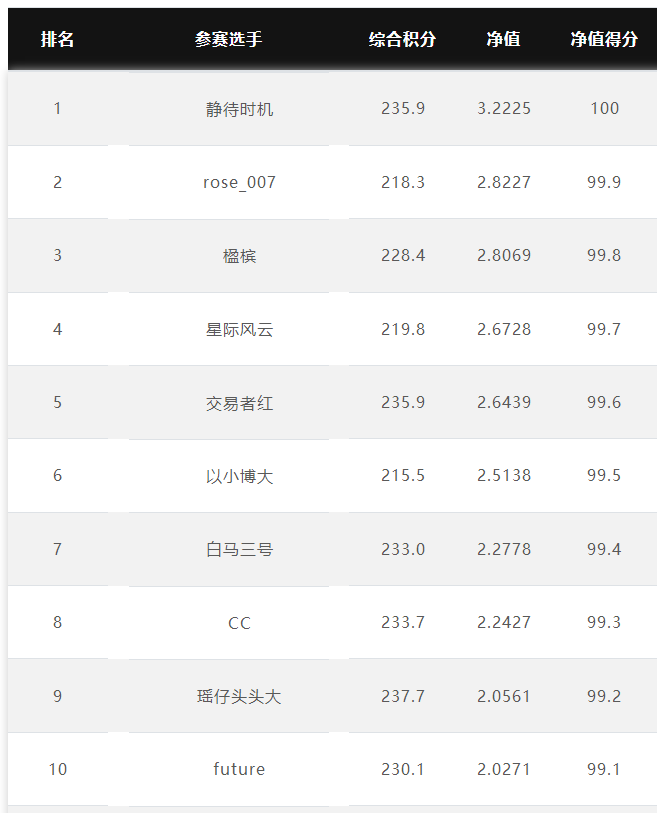This screenshot has height=813, width=657.
Task: Select contestant name 静待时机
Action: pos(239,109)
